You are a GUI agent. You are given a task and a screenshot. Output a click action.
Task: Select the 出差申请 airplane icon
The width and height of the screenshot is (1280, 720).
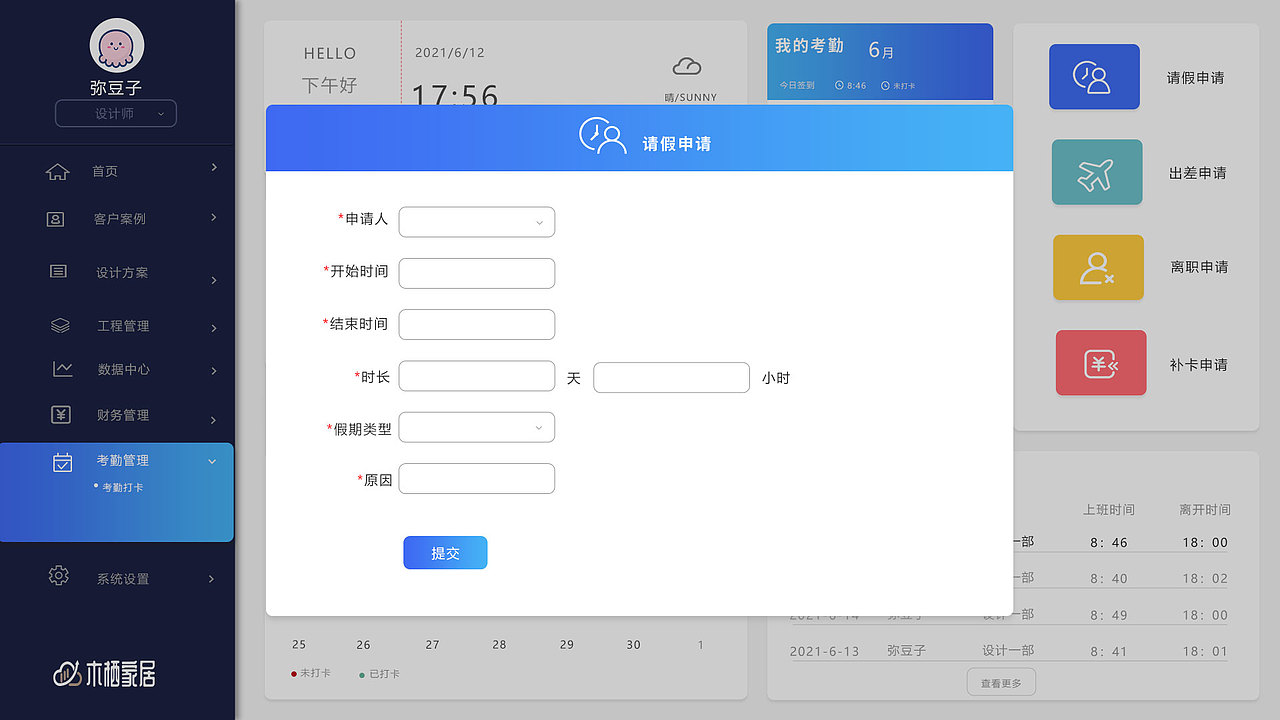tap(1097, 172)
